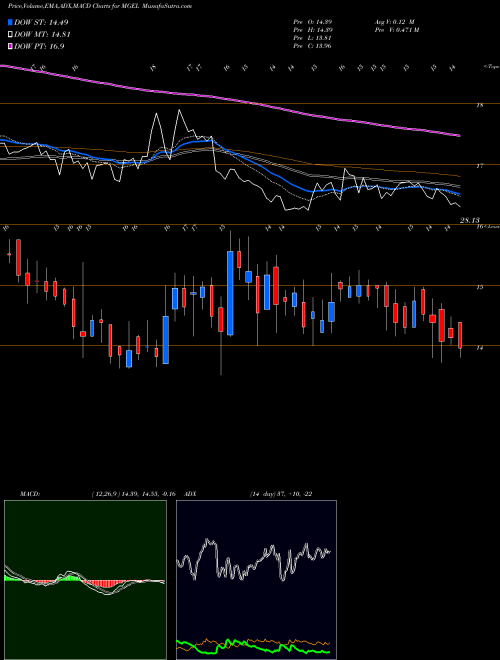The width and height of the screenshot is (500, 660).
Task: Click the magenta DOW PT legend swatch
Action: click(x=10, y=46)
